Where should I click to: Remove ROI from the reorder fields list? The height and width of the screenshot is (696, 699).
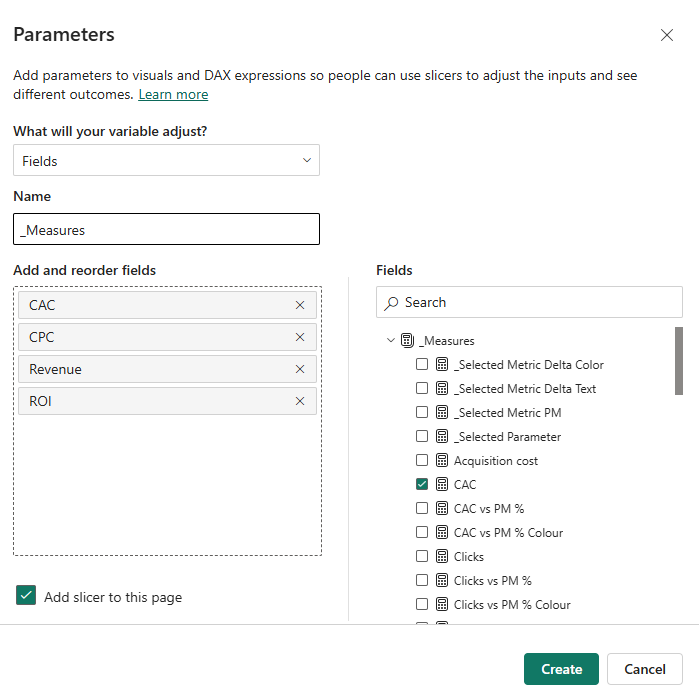pos(300,401)
